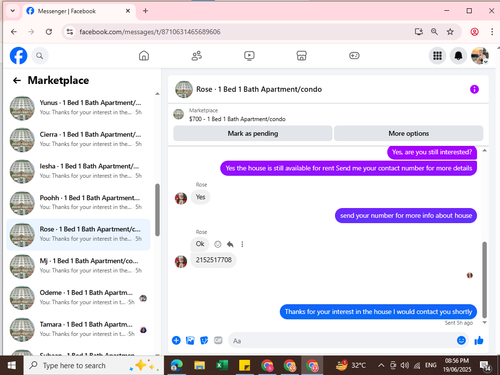Open Chrome profile icon
The image size is (500, 375).
(x=474, y=32)
